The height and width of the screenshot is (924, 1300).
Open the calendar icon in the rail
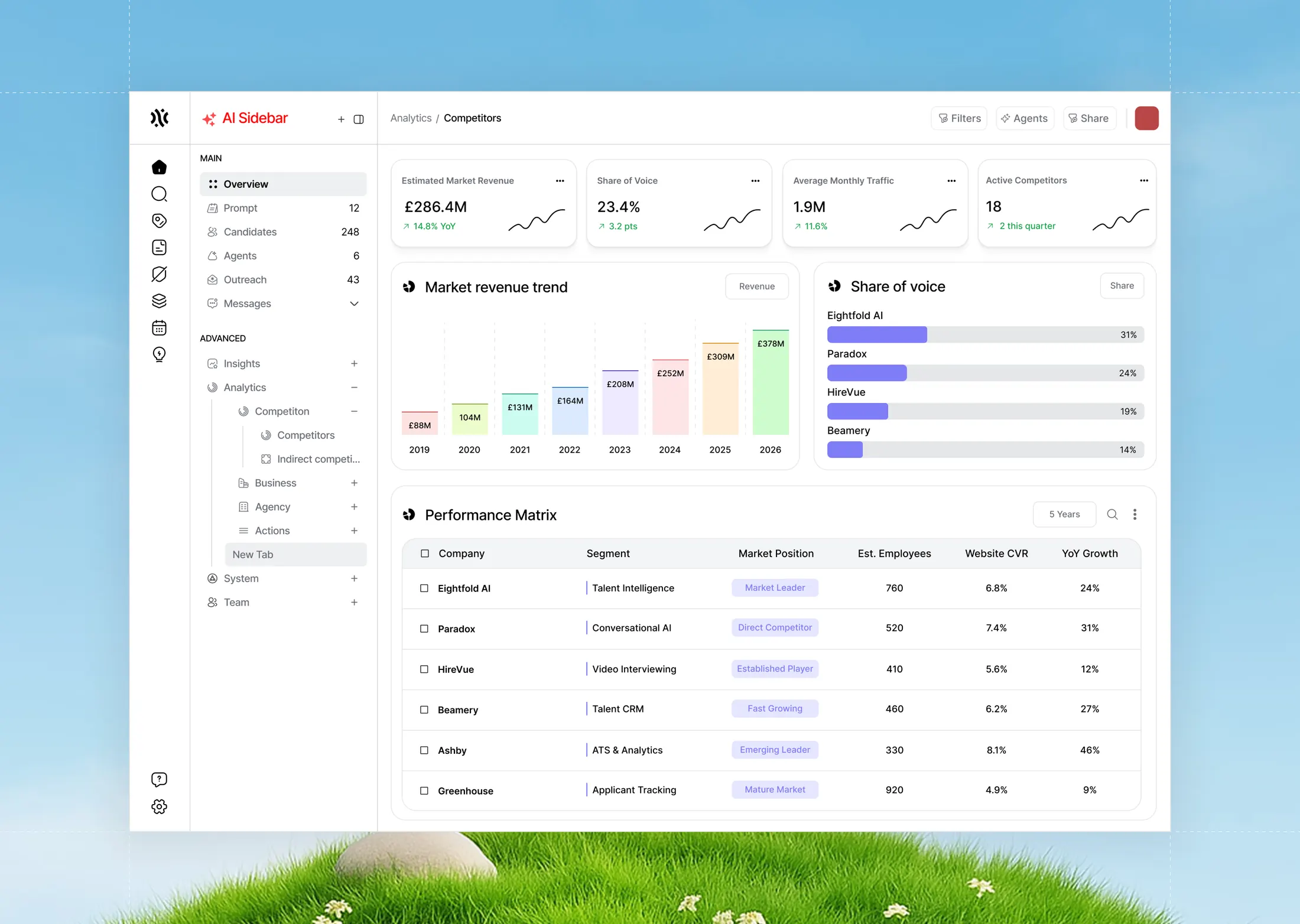[160, 328]
